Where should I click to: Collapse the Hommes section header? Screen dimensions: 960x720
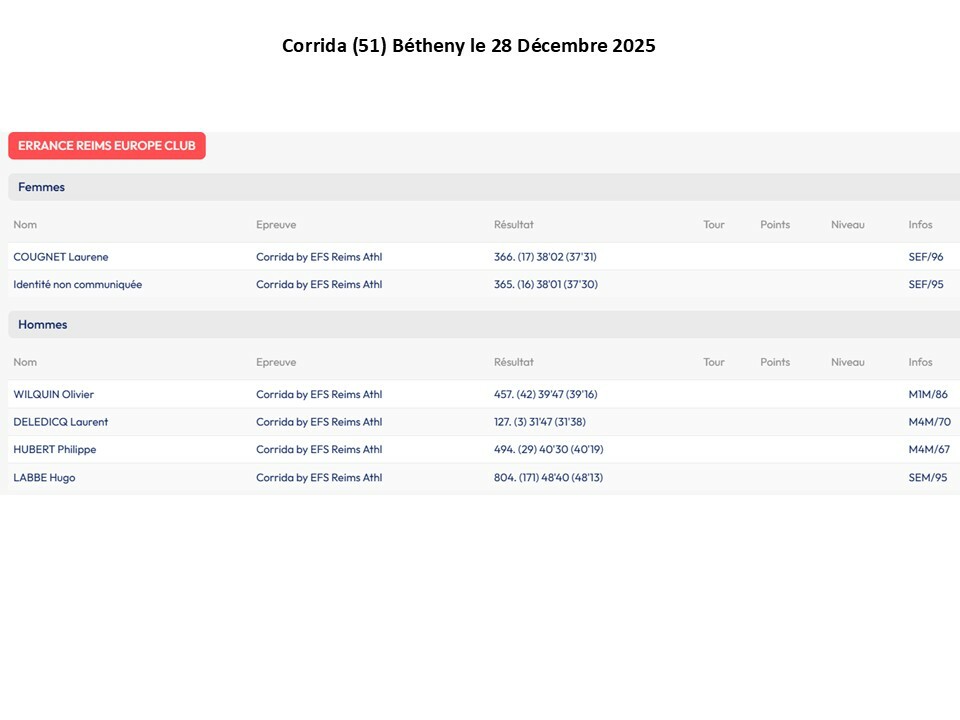pos(43,325)
